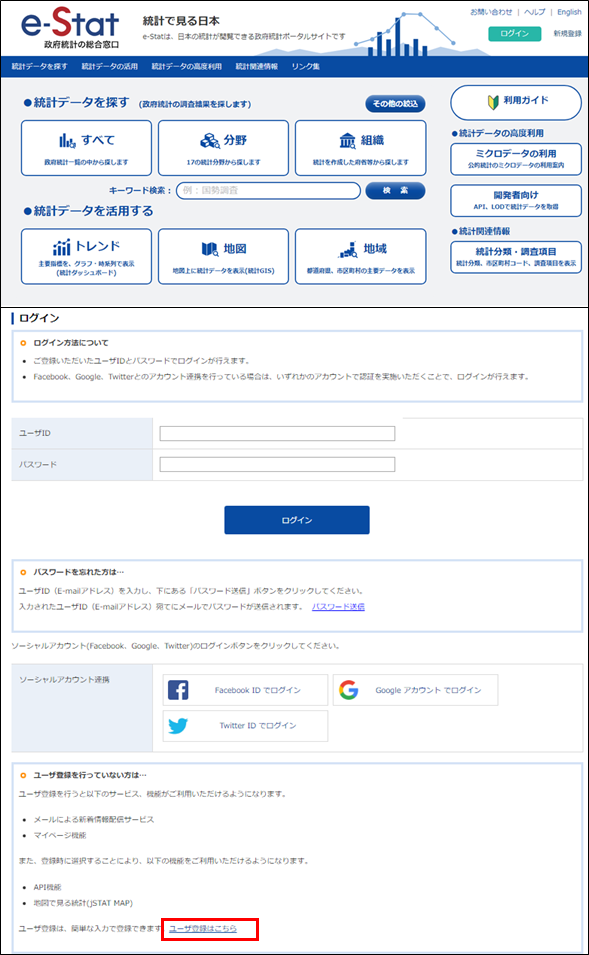The image size is (589, 955).
Task: Click the large blue ログイン button
Action: tap(297, 520)
